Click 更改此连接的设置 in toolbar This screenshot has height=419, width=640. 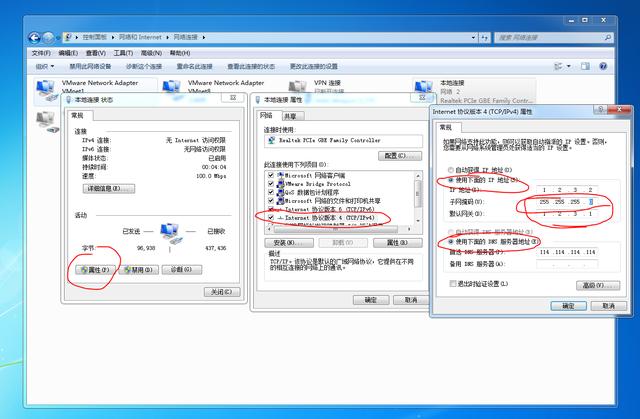(313, 66)
